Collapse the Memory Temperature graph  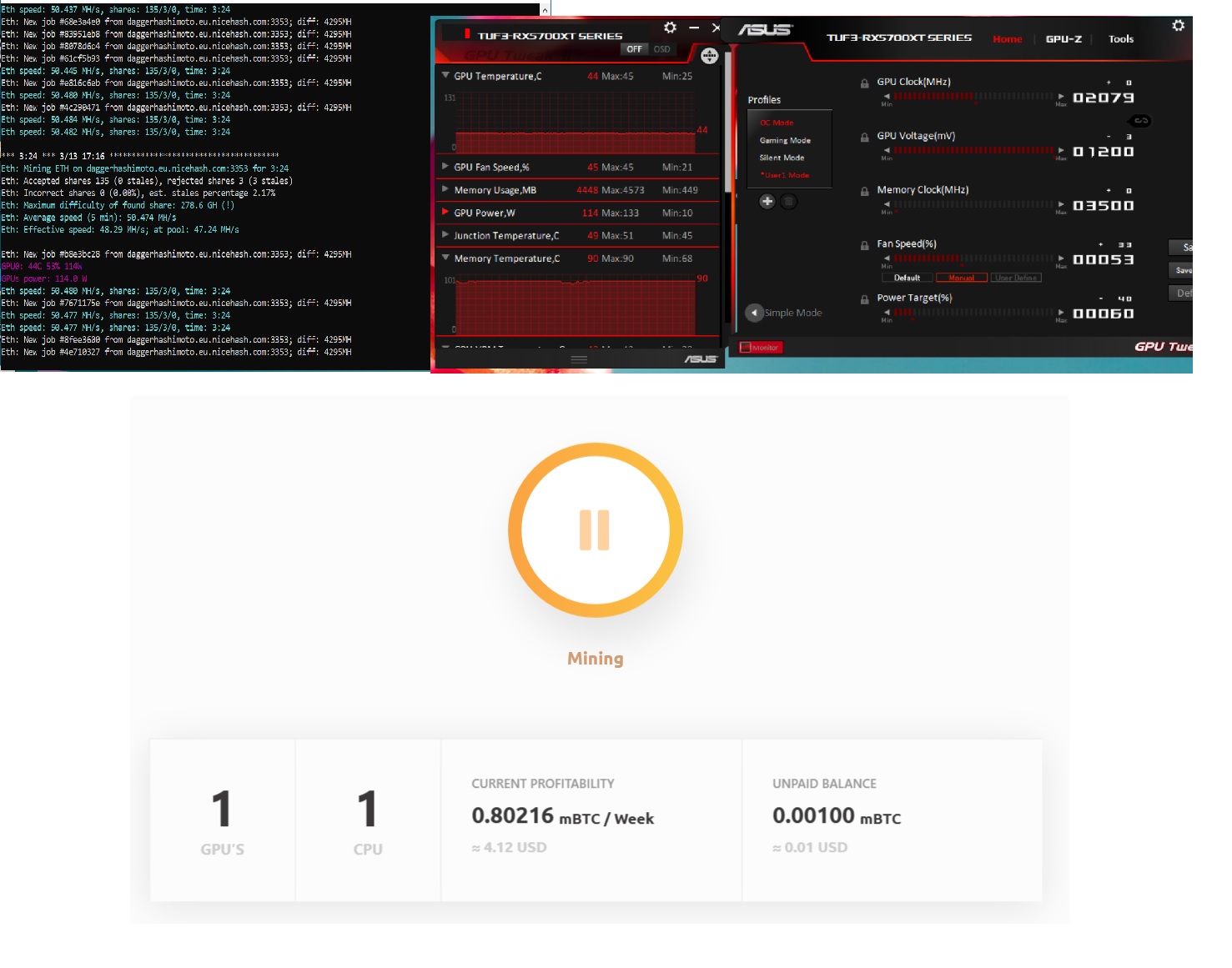[x=445, y=258]
